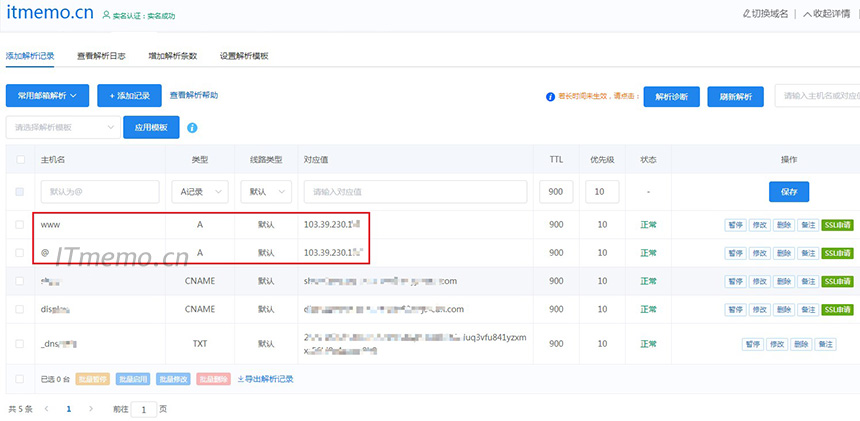Click the blue info icon beside 应用模板

[x=192, y=128]
